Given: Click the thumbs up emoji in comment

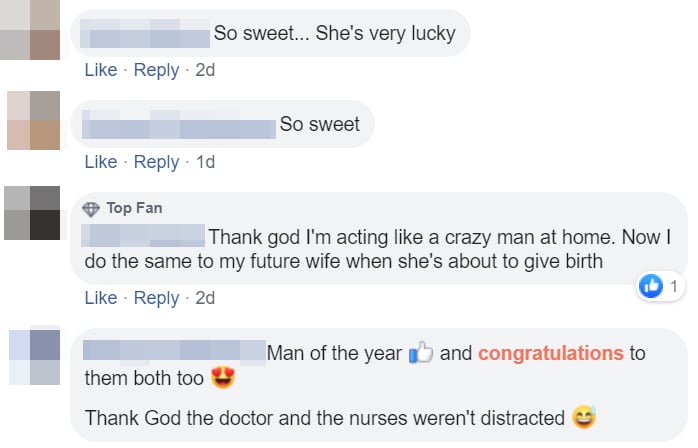Looking at the screenshot, I should pyautogui.click(x=421, y=353).
